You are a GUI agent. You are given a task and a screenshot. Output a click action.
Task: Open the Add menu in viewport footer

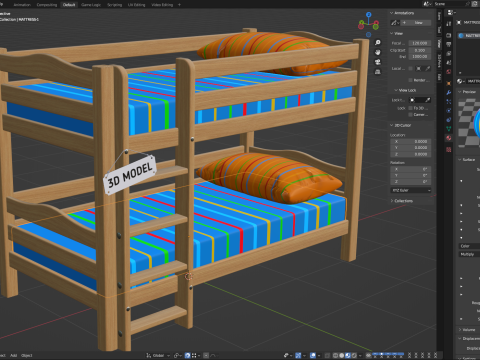pos(13,355)
